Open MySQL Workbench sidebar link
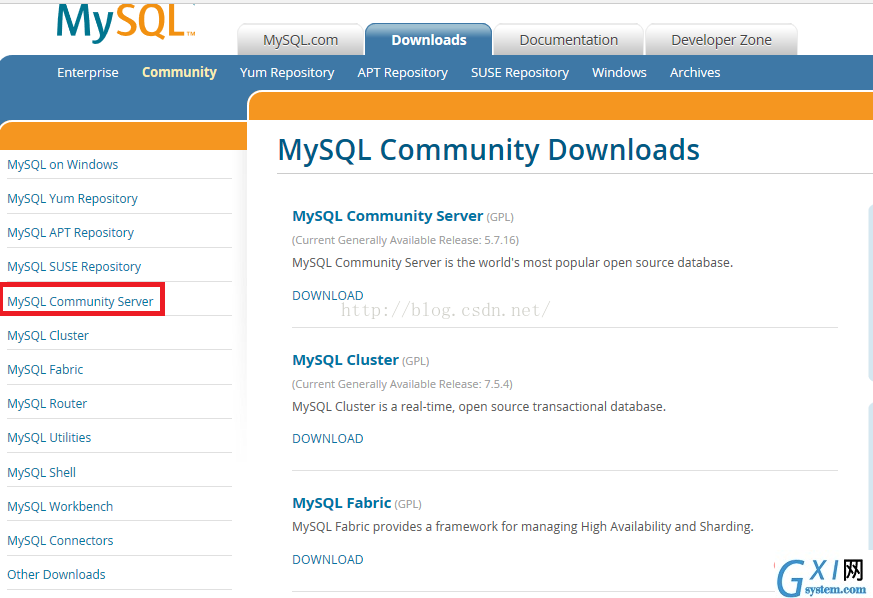 [60, 507]
